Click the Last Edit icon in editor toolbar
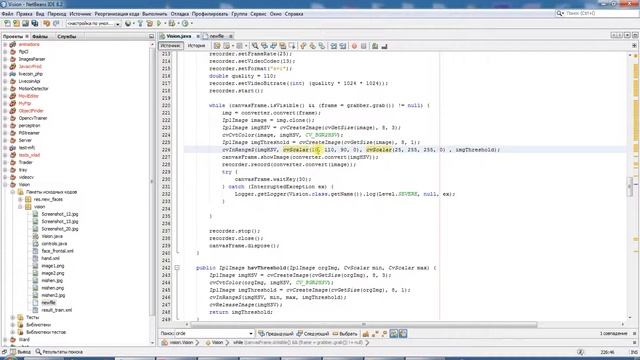 [x=217, y=46]
